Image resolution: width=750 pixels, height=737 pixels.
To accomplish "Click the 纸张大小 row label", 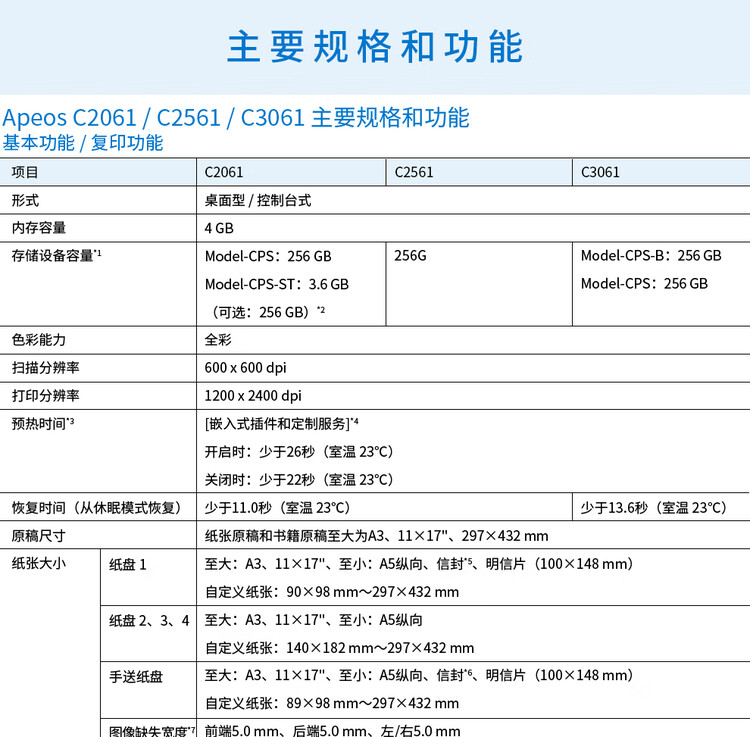I will coord(39,564).
